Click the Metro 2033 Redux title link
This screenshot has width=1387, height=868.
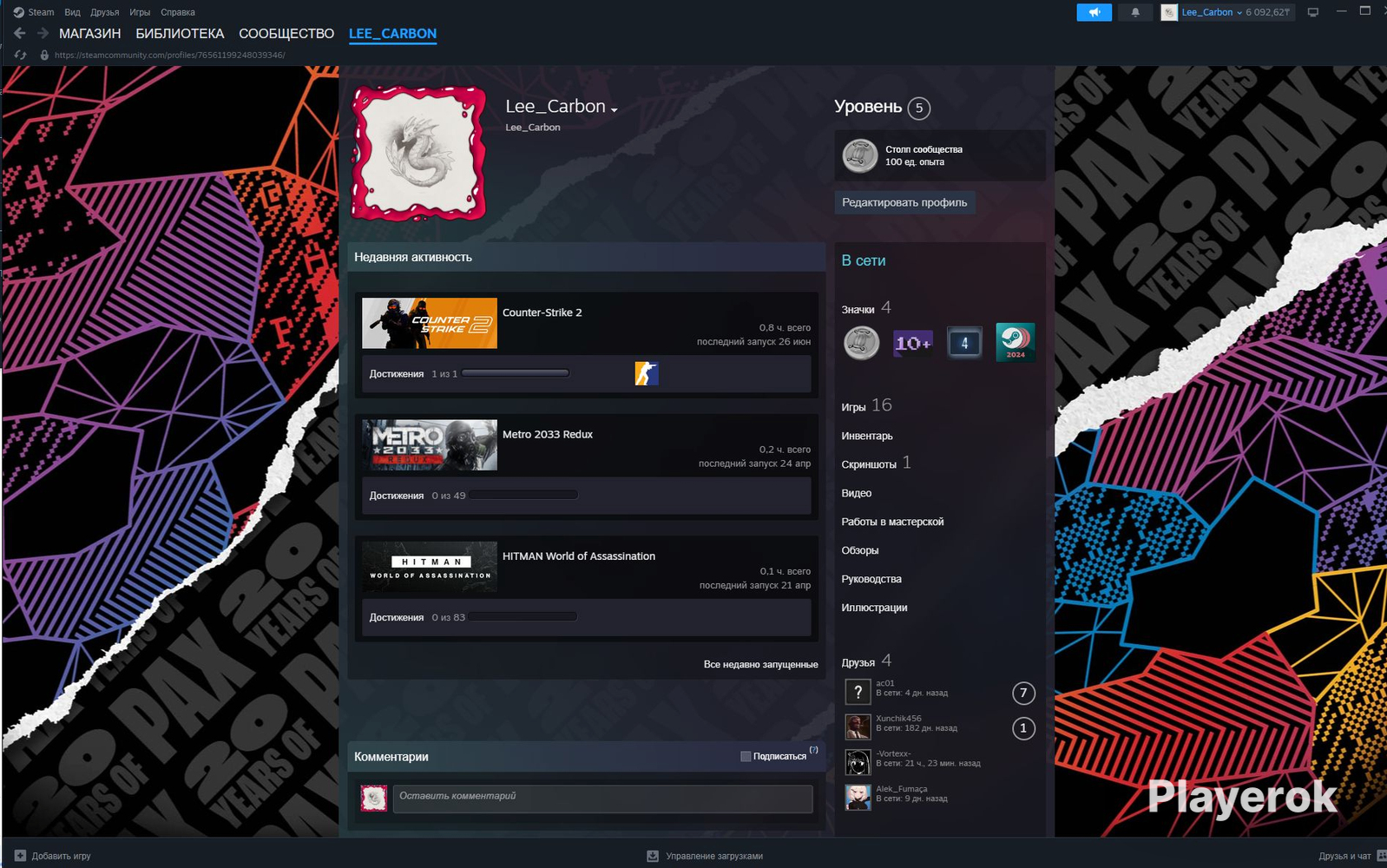coord(548,434)
